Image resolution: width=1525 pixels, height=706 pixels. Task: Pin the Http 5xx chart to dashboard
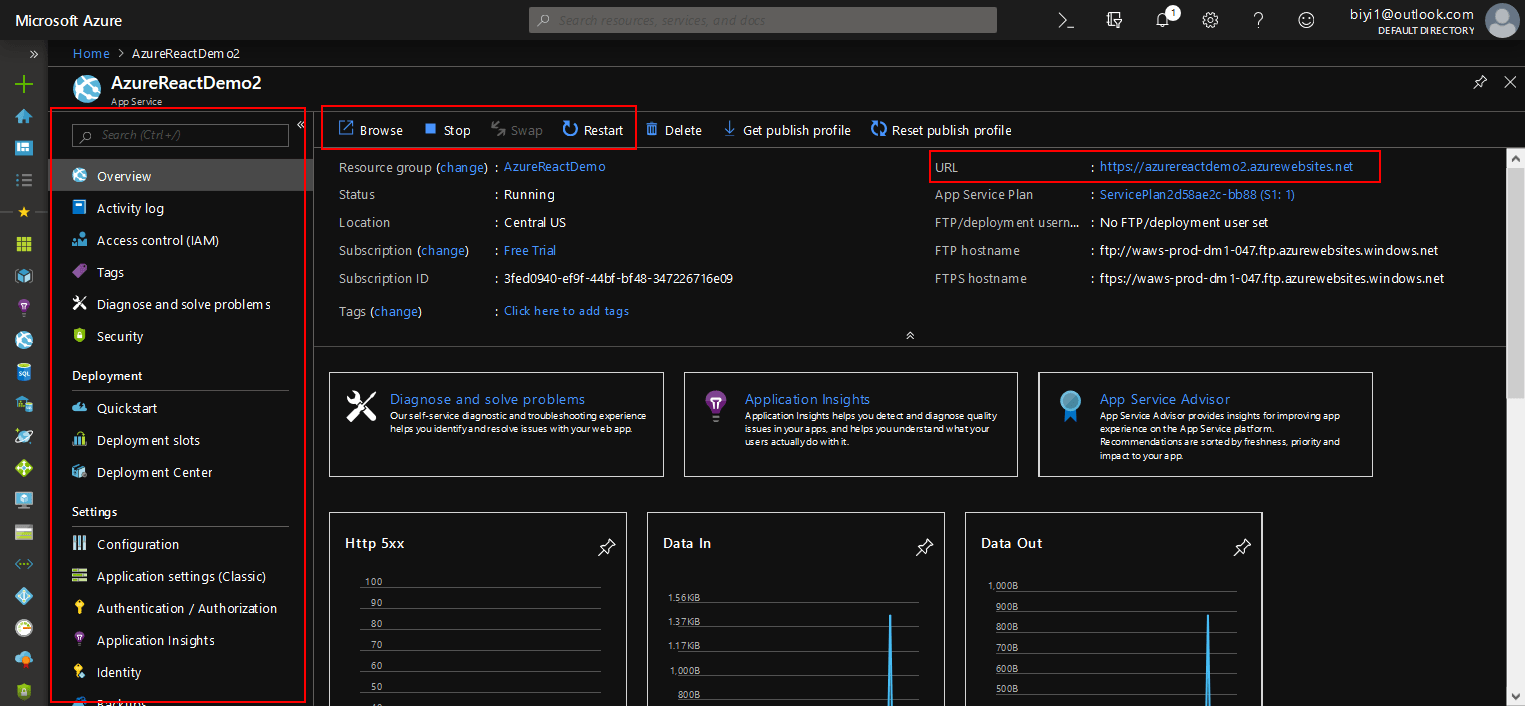[606, 547]
